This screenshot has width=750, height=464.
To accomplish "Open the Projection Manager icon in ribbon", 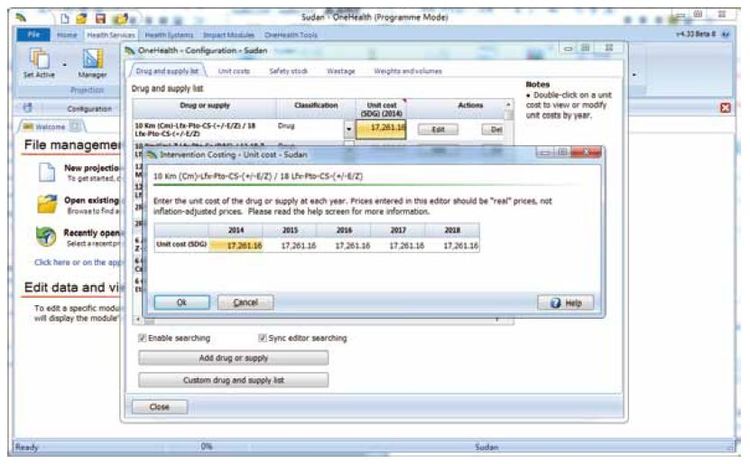I will (92, 59).
